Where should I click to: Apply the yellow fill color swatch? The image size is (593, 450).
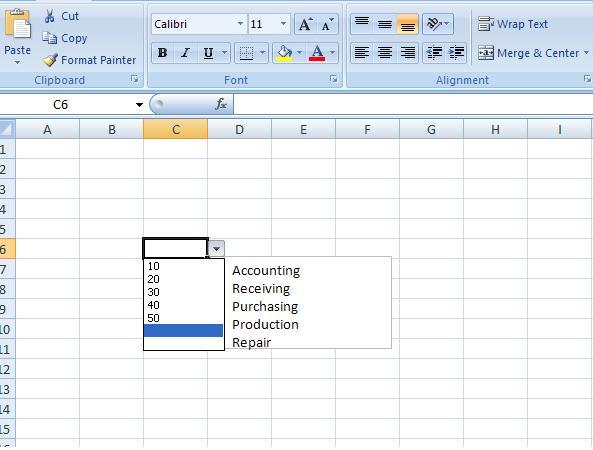(x=284, y=53)
